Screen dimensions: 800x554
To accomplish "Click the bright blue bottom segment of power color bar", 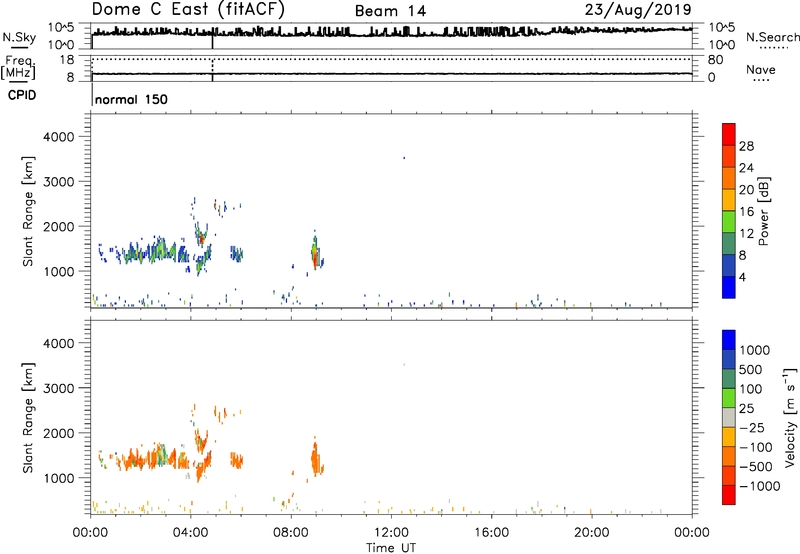I will point(729,288).
